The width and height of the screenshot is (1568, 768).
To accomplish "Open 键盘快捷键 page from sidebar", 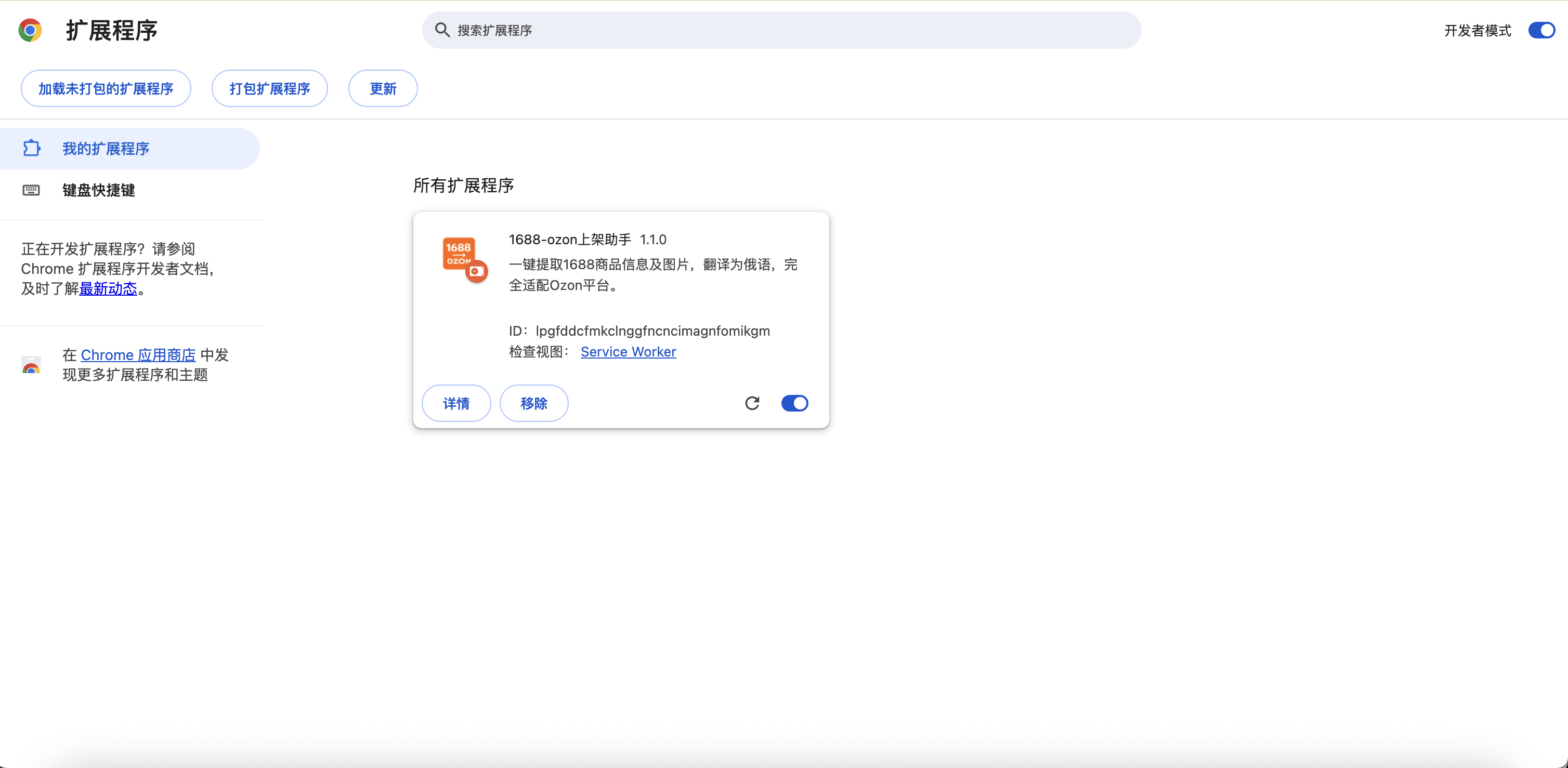I will pos(99,191).
